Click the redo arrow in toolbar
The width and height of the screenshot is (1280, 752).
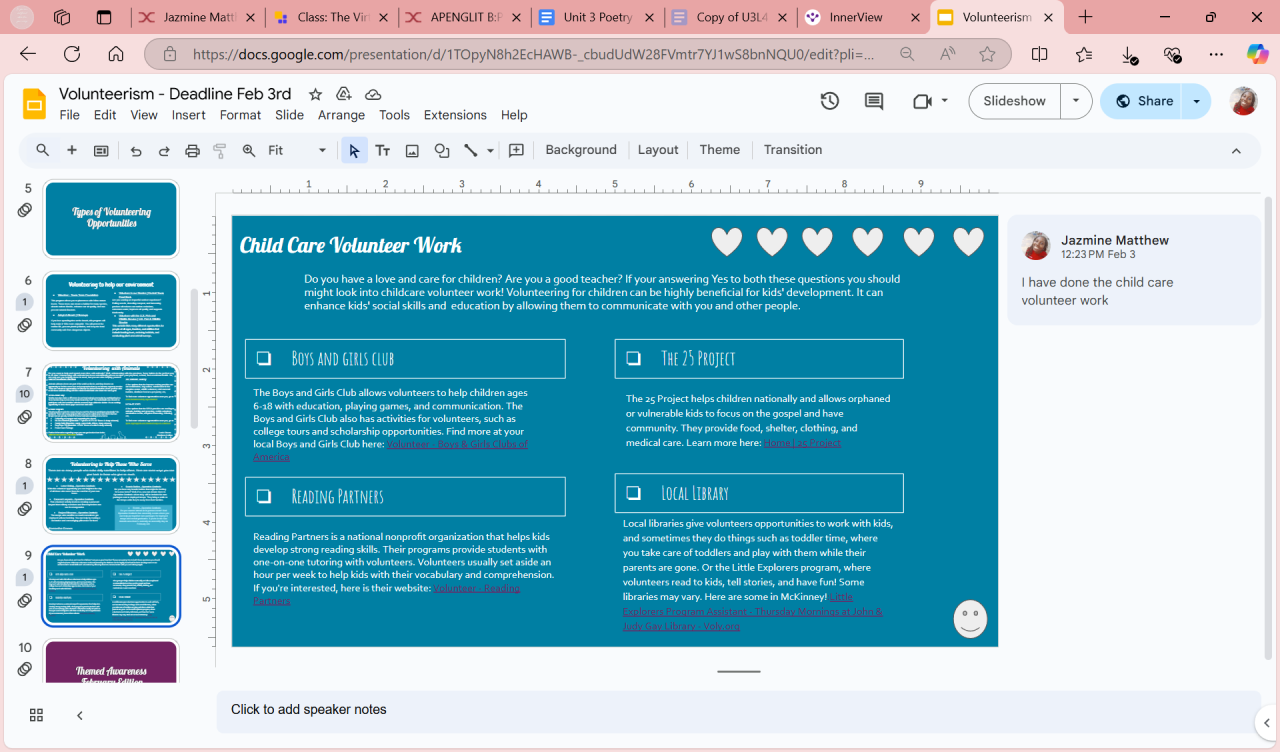(164, 151)
